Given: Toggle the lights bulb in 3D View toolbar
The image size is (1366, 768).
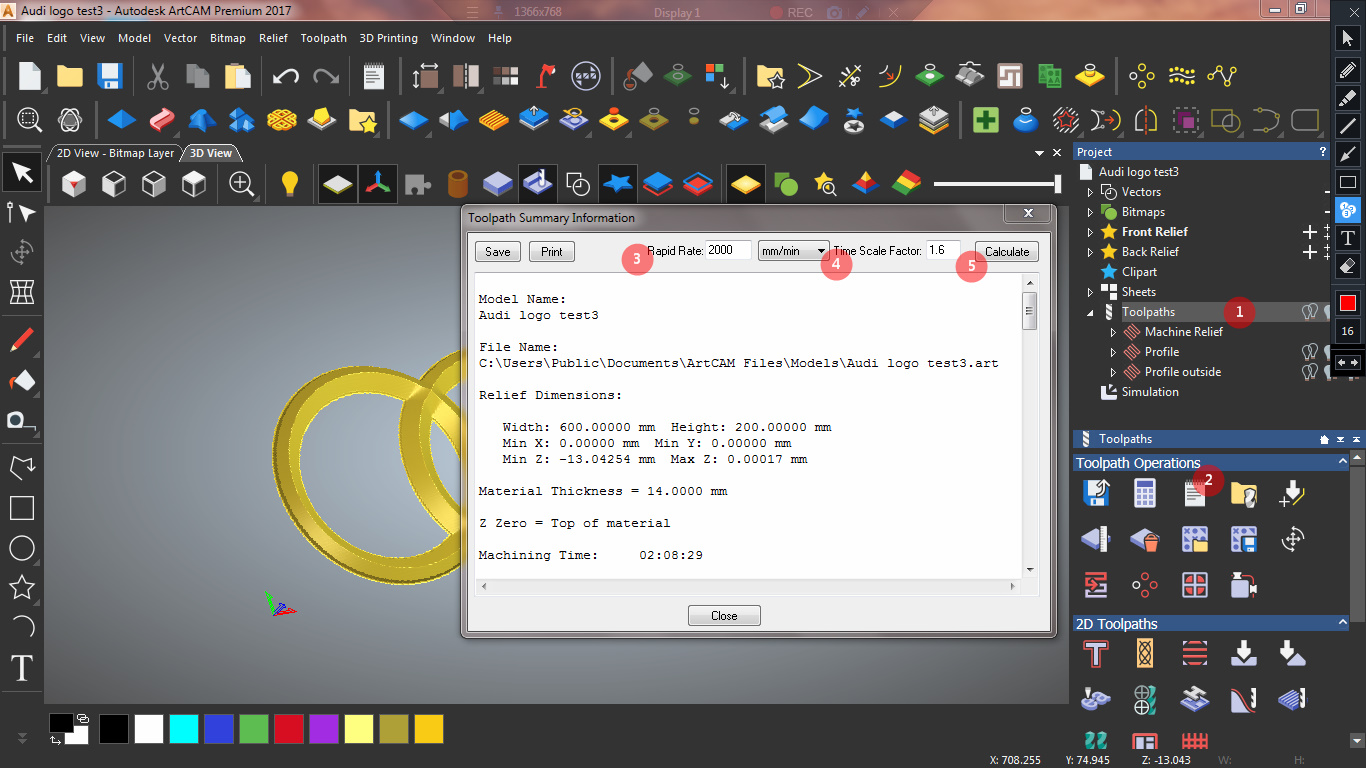Looking at the screenshot, I should point(290,183).
